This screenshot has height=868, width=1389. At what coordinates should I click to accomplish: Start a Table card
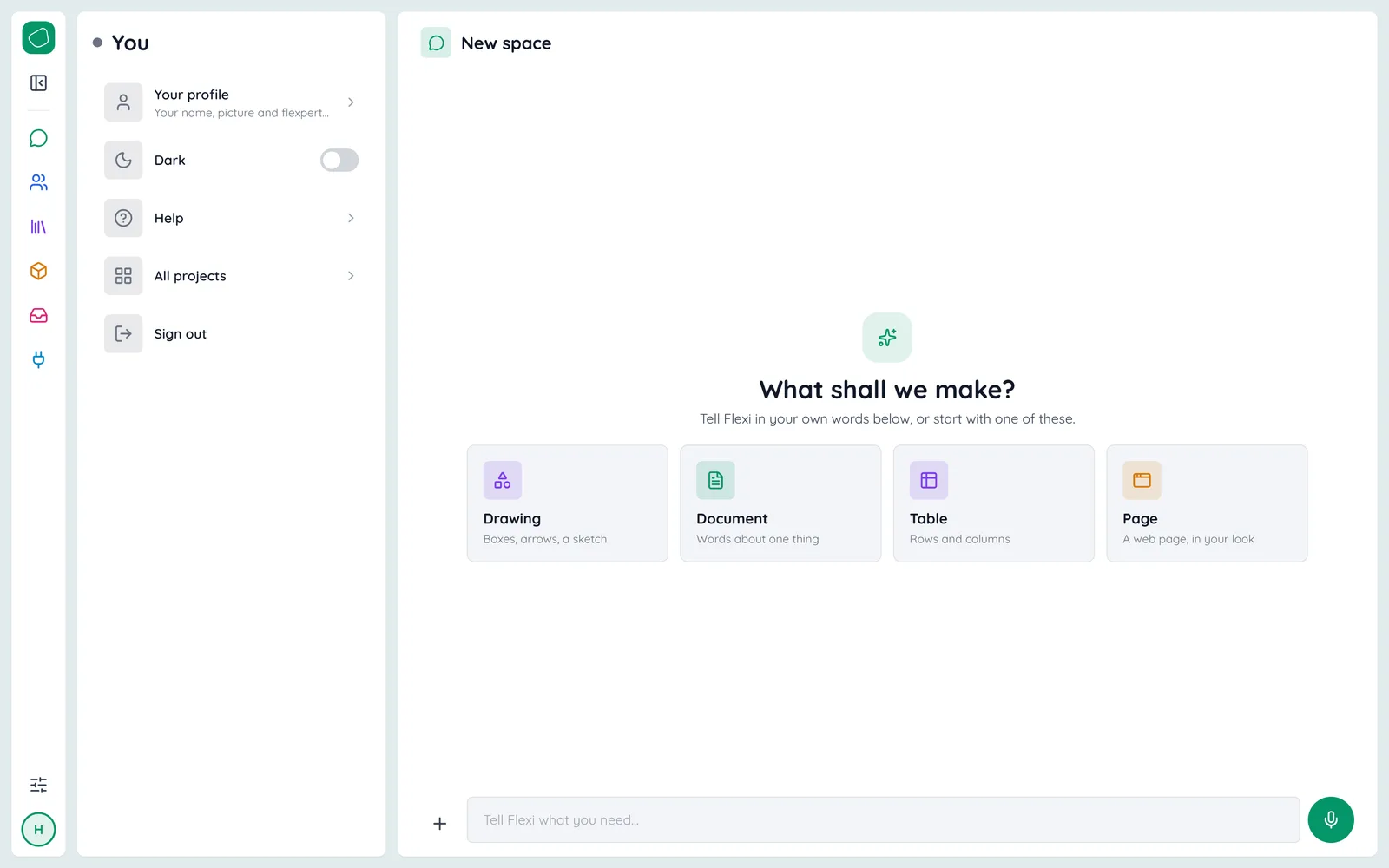[994, 503]
